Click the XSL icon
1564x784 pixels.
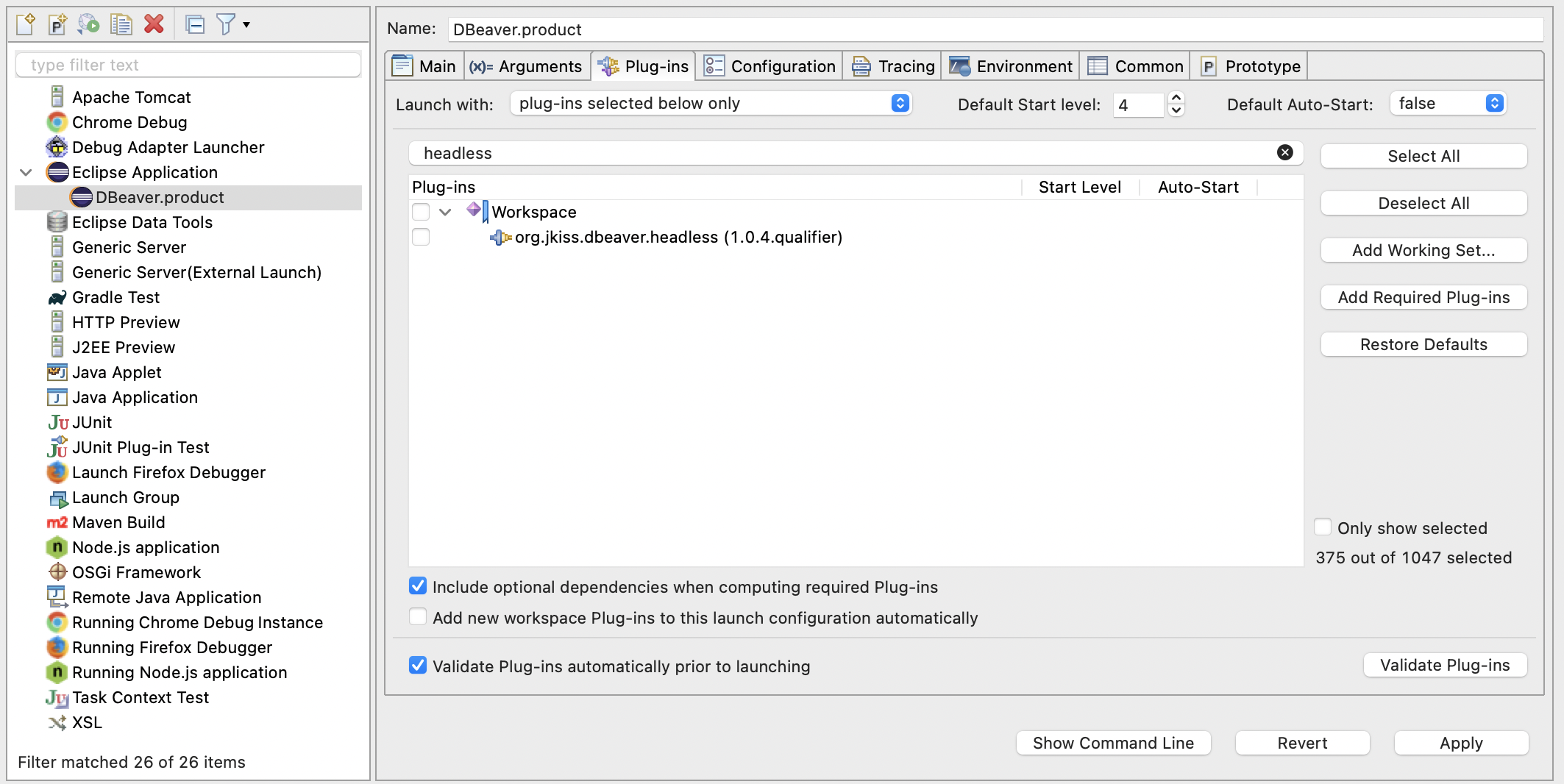tap(57, 722)
